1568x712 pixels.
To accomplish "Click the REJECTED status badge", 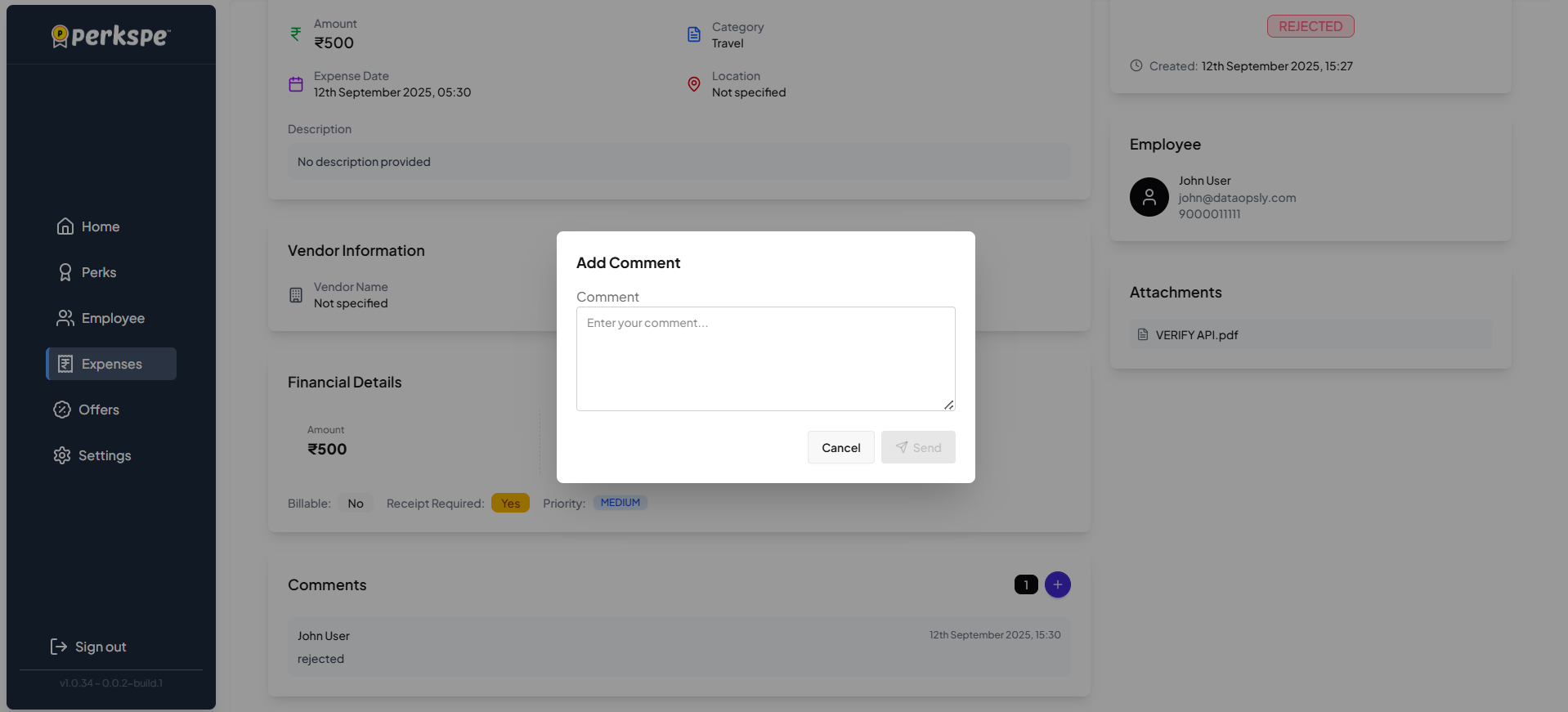I will pos(1310,26).
